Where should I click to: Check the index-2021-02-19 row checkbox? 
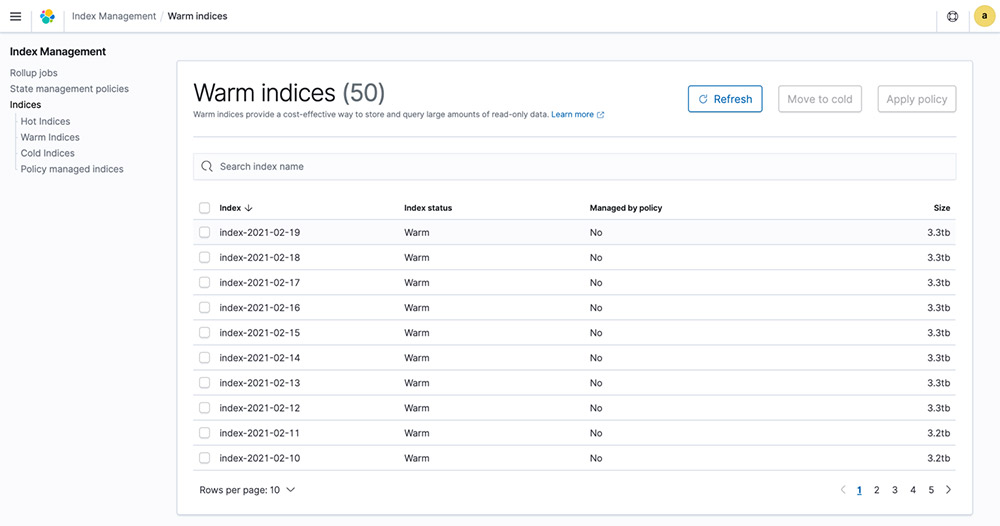[204, 232]
